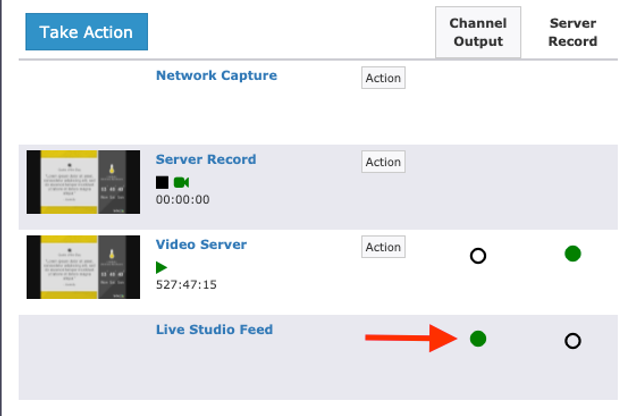Click the 527:47:15 timecode text
This screenshot has width=640, height=416.
[186, 285]
